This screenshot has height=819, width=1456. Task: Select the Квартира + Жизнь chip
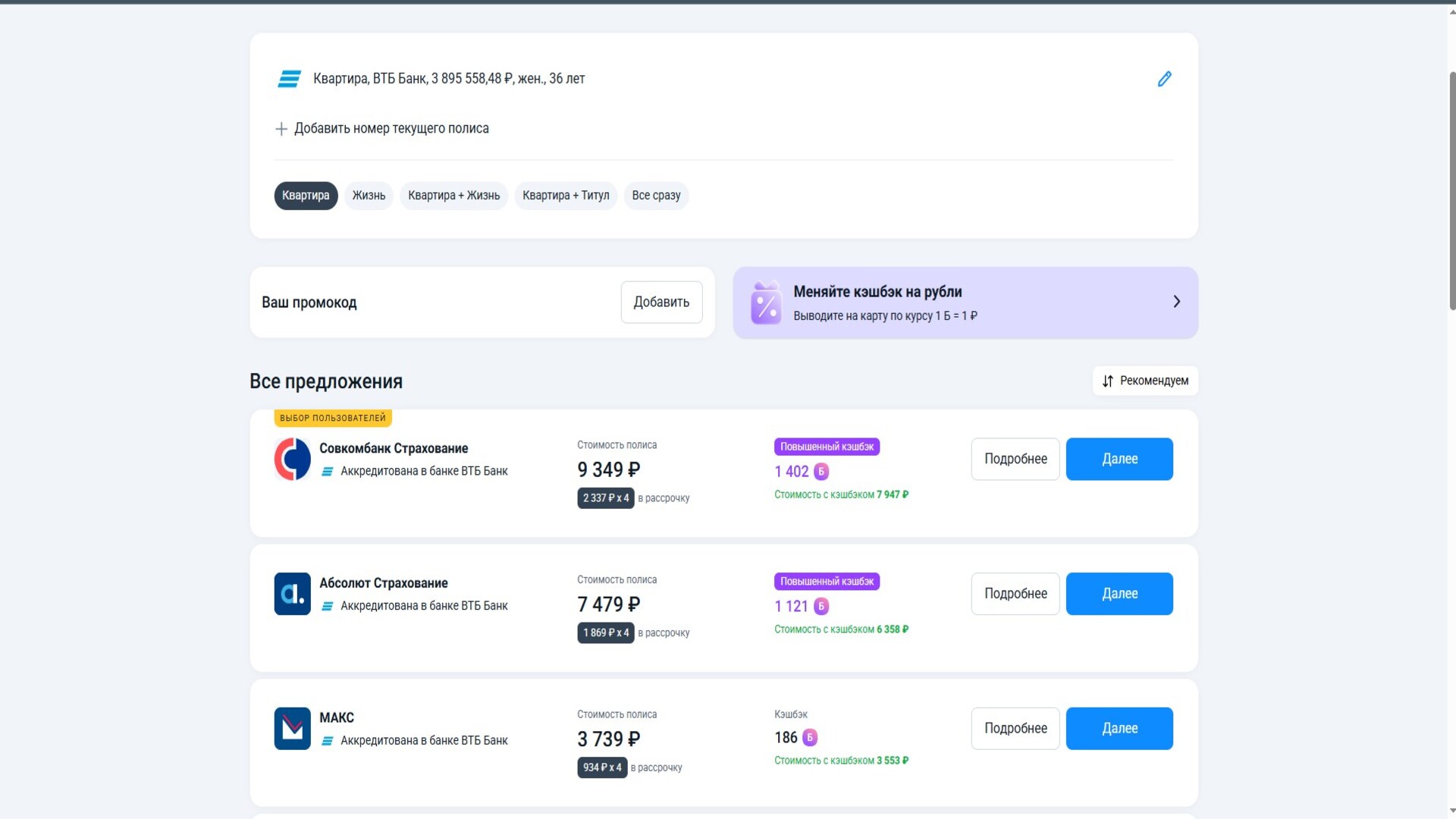click(453, 196)
